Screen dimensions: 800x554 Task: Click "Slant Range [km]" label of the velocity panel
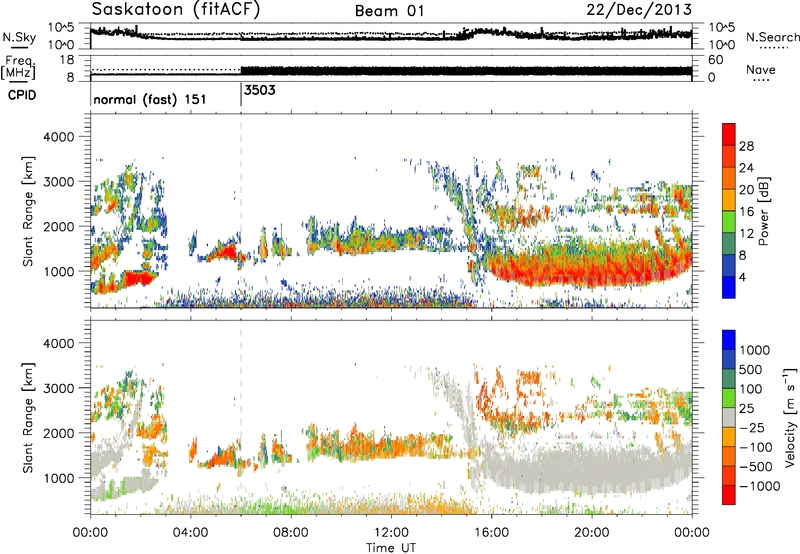tap(28, 417)
